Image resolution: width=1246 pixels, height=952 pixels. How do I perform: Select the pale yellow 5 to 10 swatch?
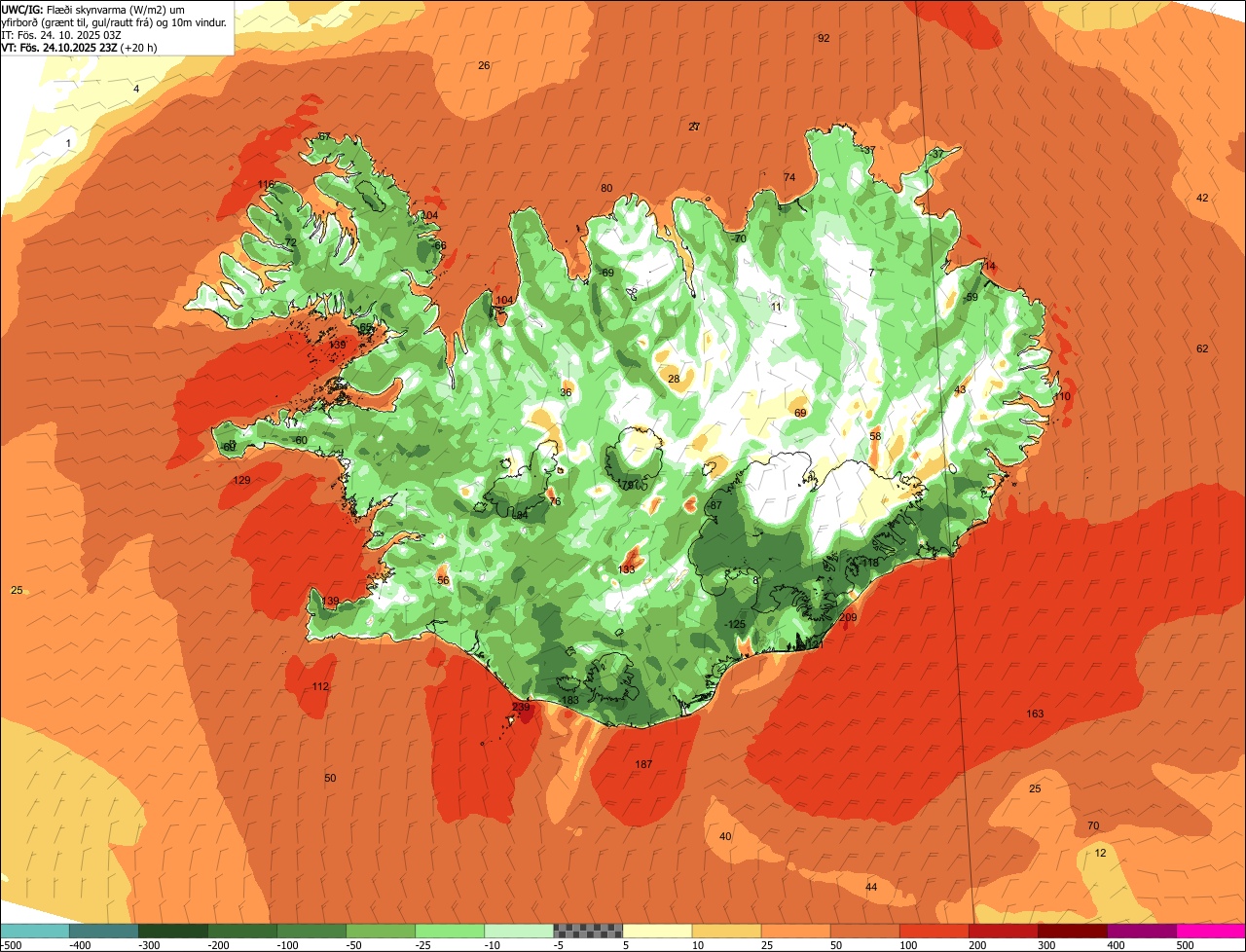[x=657, y=931]
